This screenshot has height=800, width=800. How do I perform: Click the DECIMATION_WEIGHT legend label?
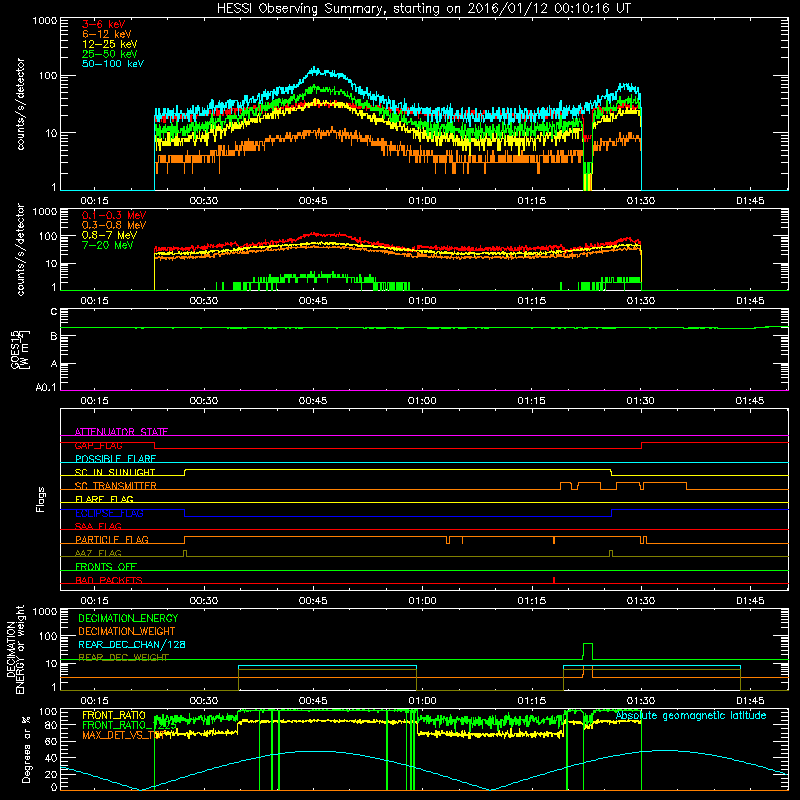127,631
